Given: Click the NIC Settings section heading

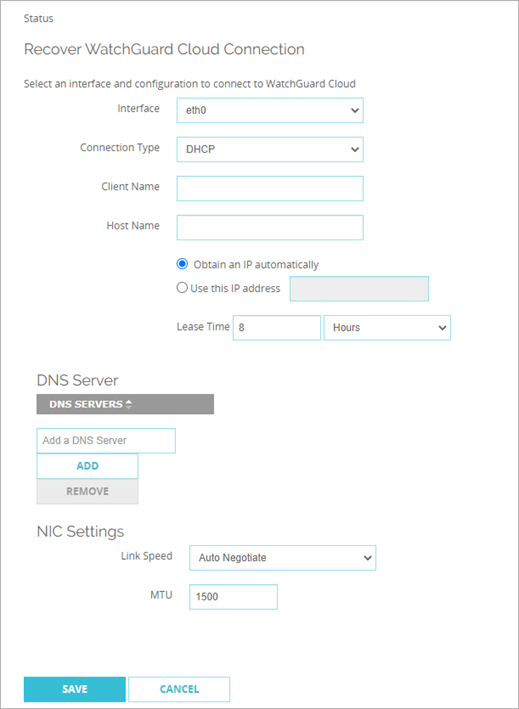Looking at the screenshot, I should [80, 531].
